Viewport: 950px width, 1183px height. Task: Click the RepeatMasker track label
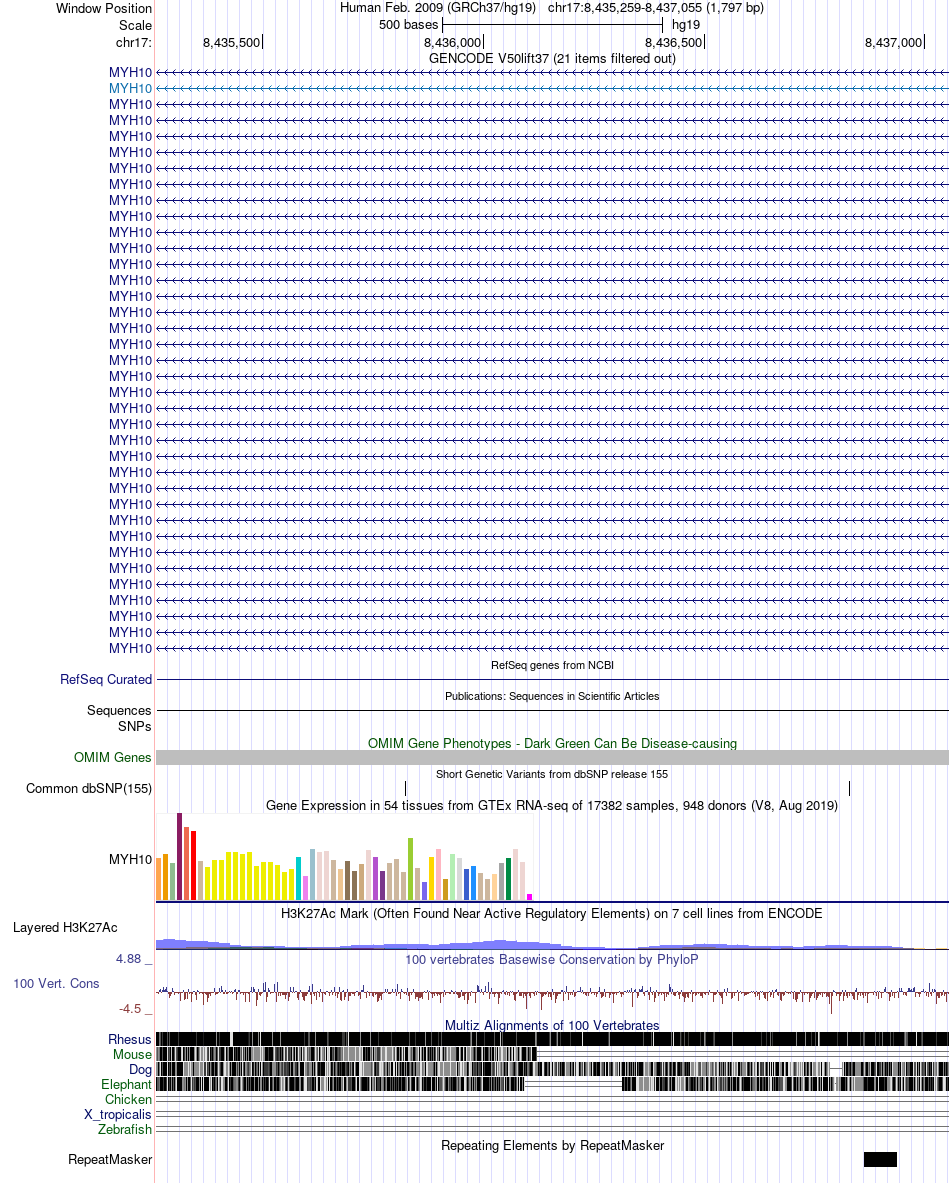[110, 1159]
